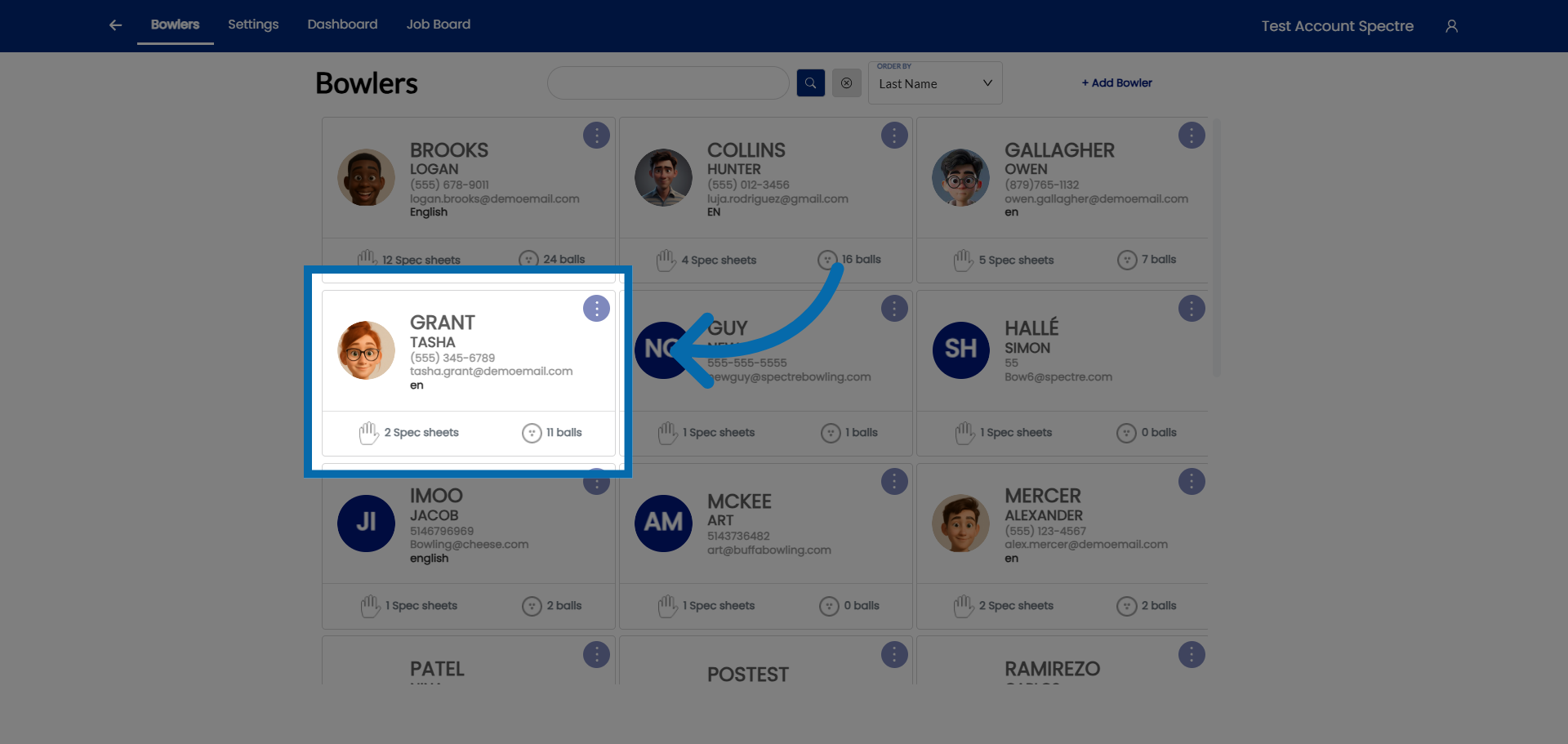Open Gallagher 7 balls
Viewport: 1568px width, 744px height.
pyautogui.click(x=1147, y=260)
